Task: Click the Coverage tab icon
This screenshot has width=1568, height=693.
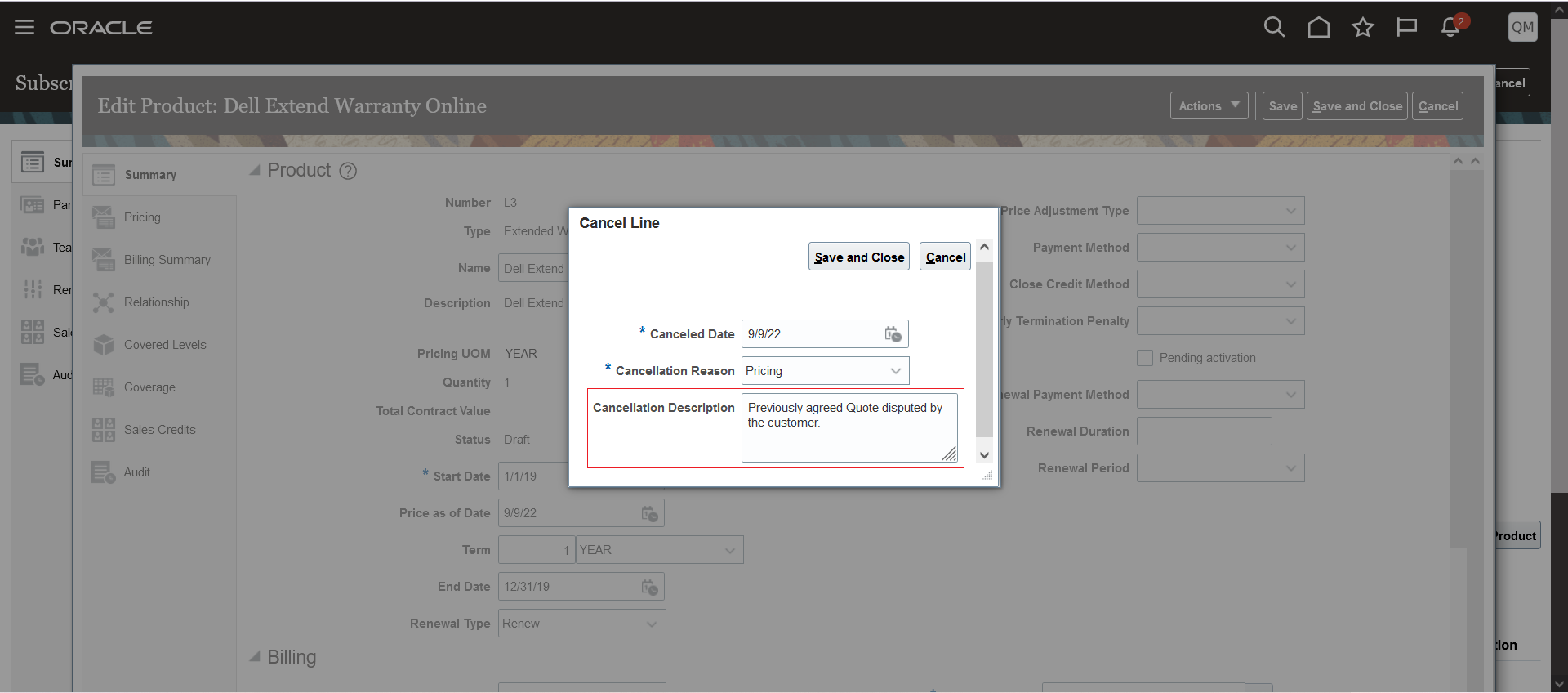Action: (x=104, y=387)
